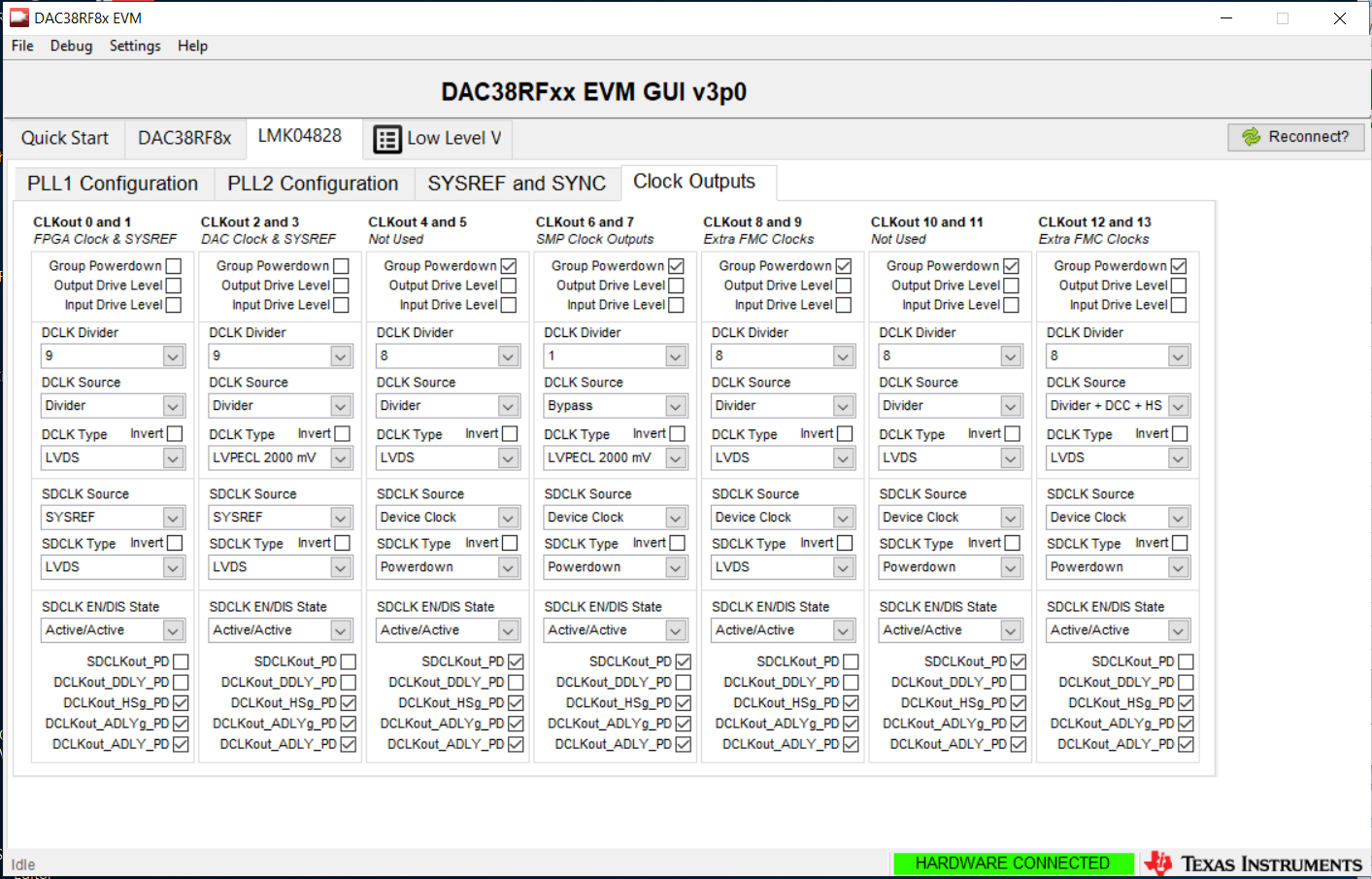The image size is (1372, 879).
Task: Uncheck DCLKout_ADLY_PD for CLKout 6 and 7
Action: click(684, 745)
